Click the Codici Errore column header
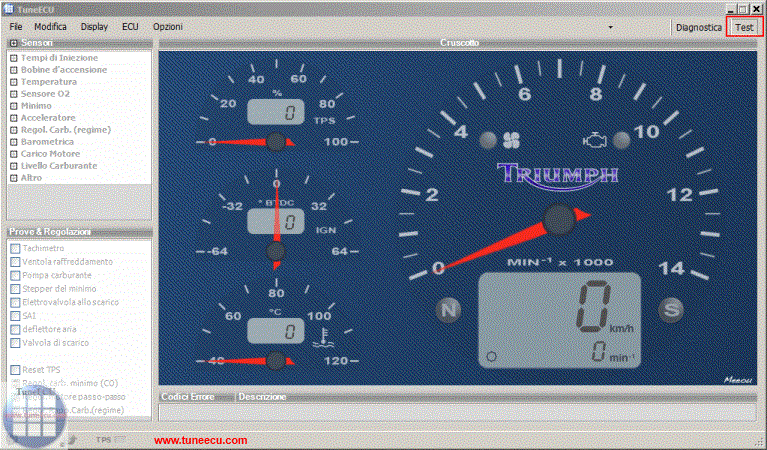This screenshot has width=767, height=450. [188, 397]
